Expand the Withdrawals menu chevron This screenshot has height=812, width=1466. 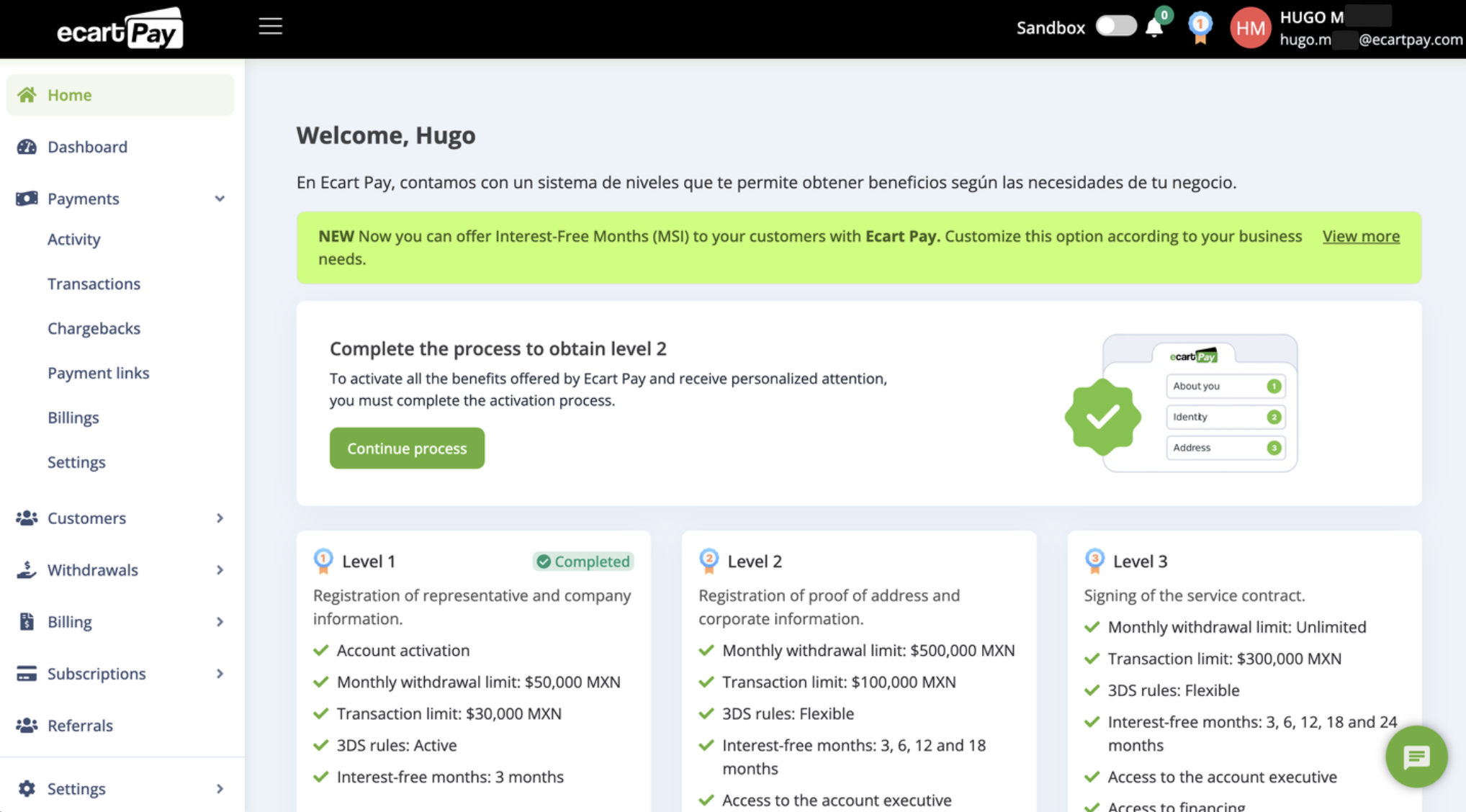point(220,570)
